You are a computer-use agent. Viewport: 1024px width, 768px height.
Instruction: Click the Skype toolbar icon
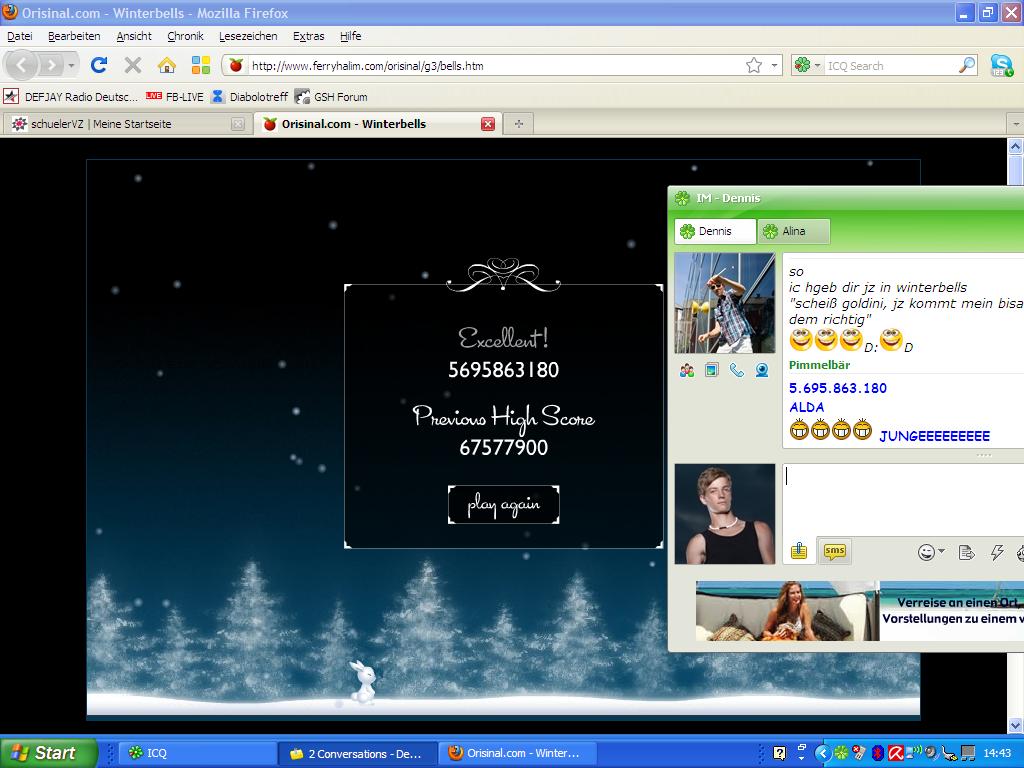coord(1001,65)
